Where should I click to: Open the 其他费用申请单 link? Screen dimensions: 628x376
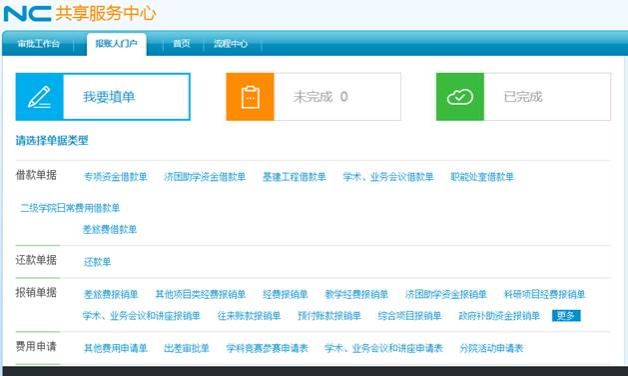115,348
